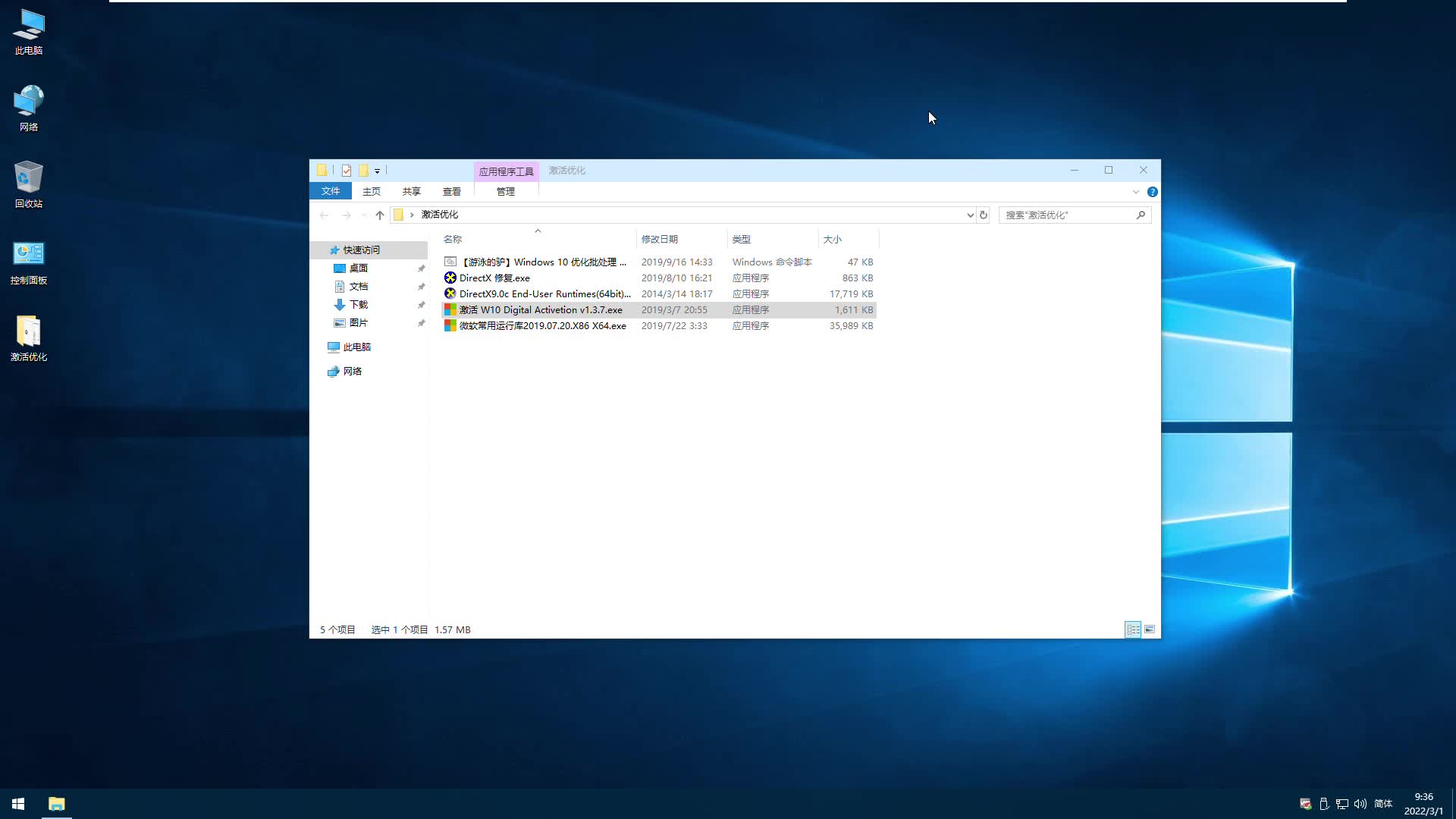This screenshot has width=1456, height=819.
Task: Select 此电脑 in the navigation pane
Action: pyautogui.click(x=356, y=347)
